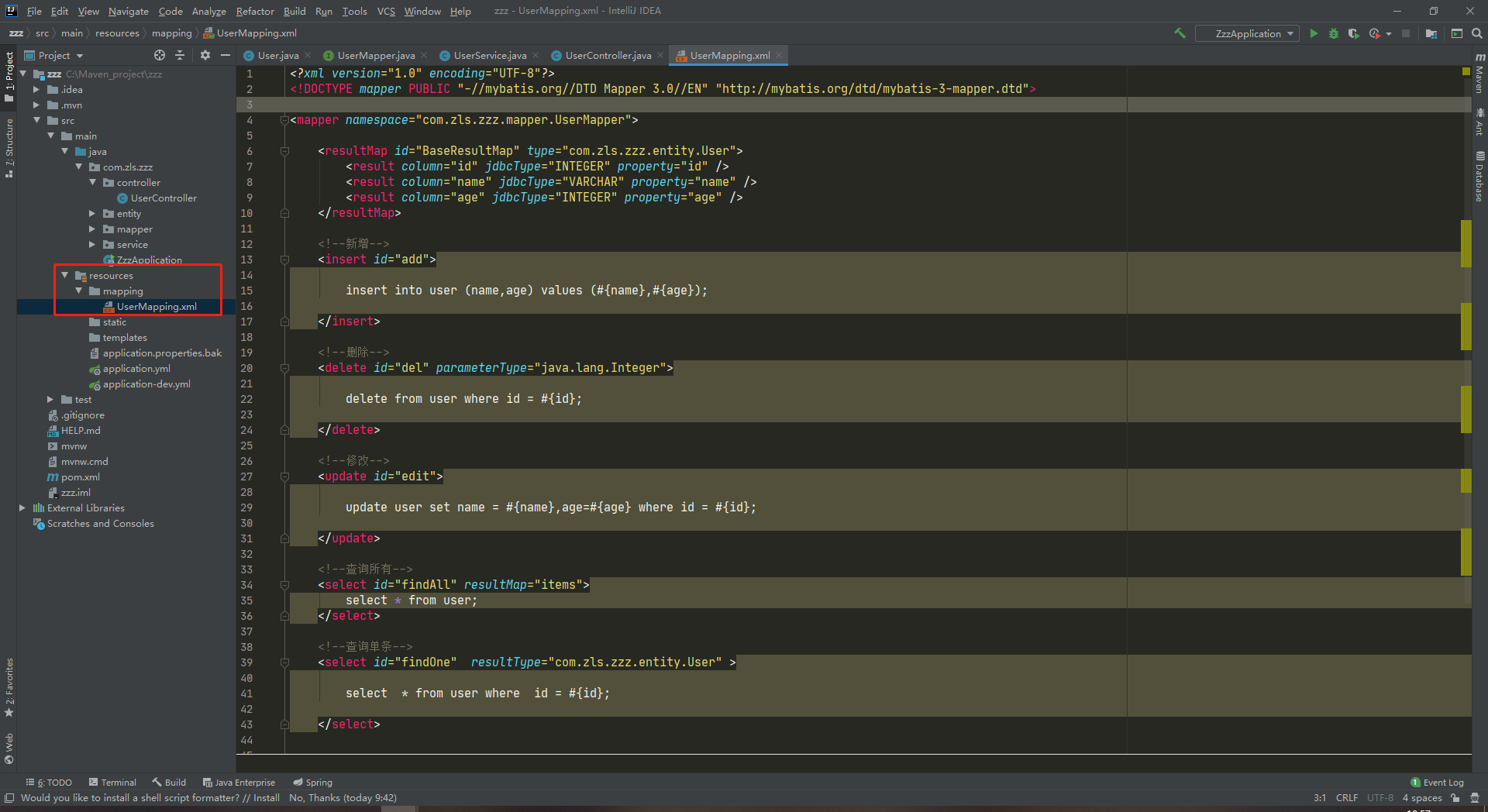
Task: Open the Structure tool window
Action: [x=9, y=148]
